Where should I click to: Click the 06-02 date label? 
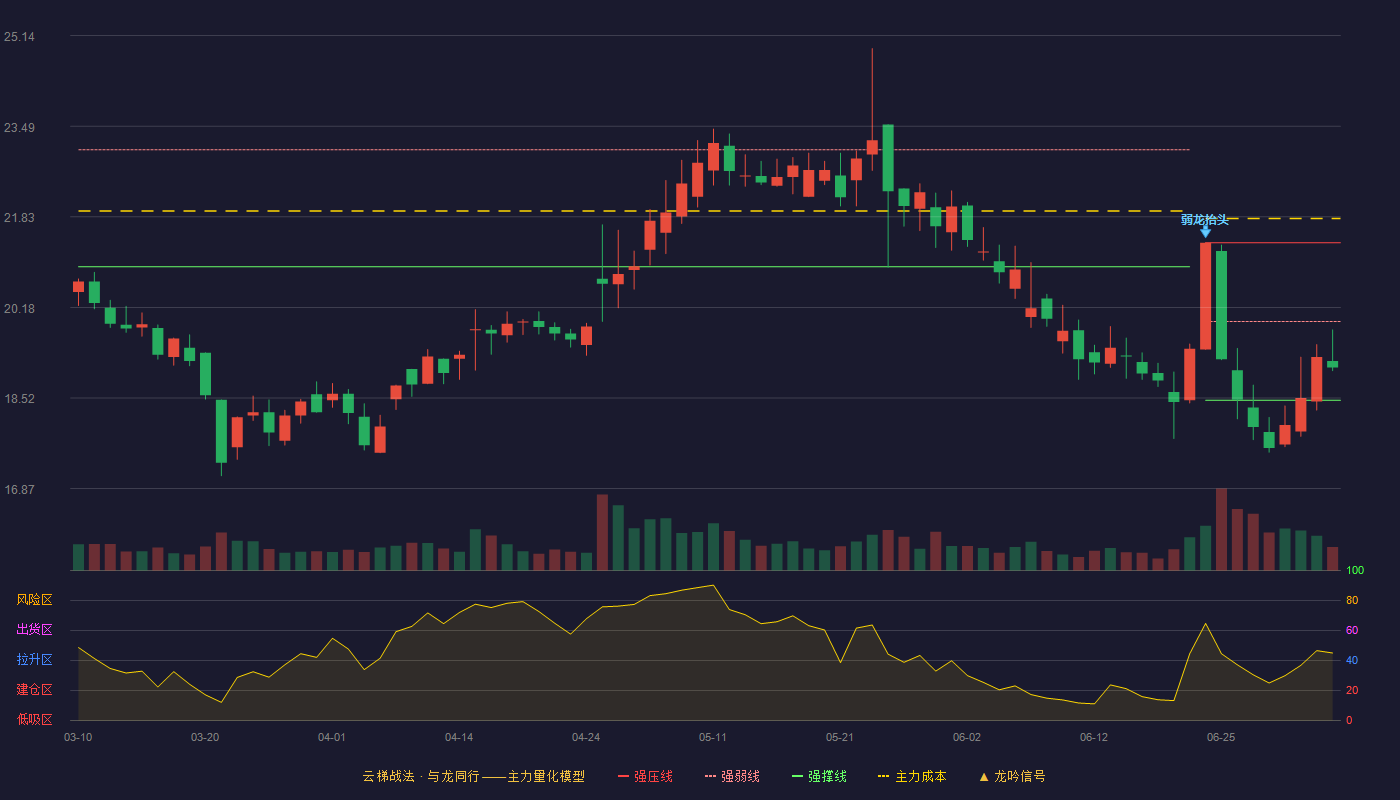point(967,737)
